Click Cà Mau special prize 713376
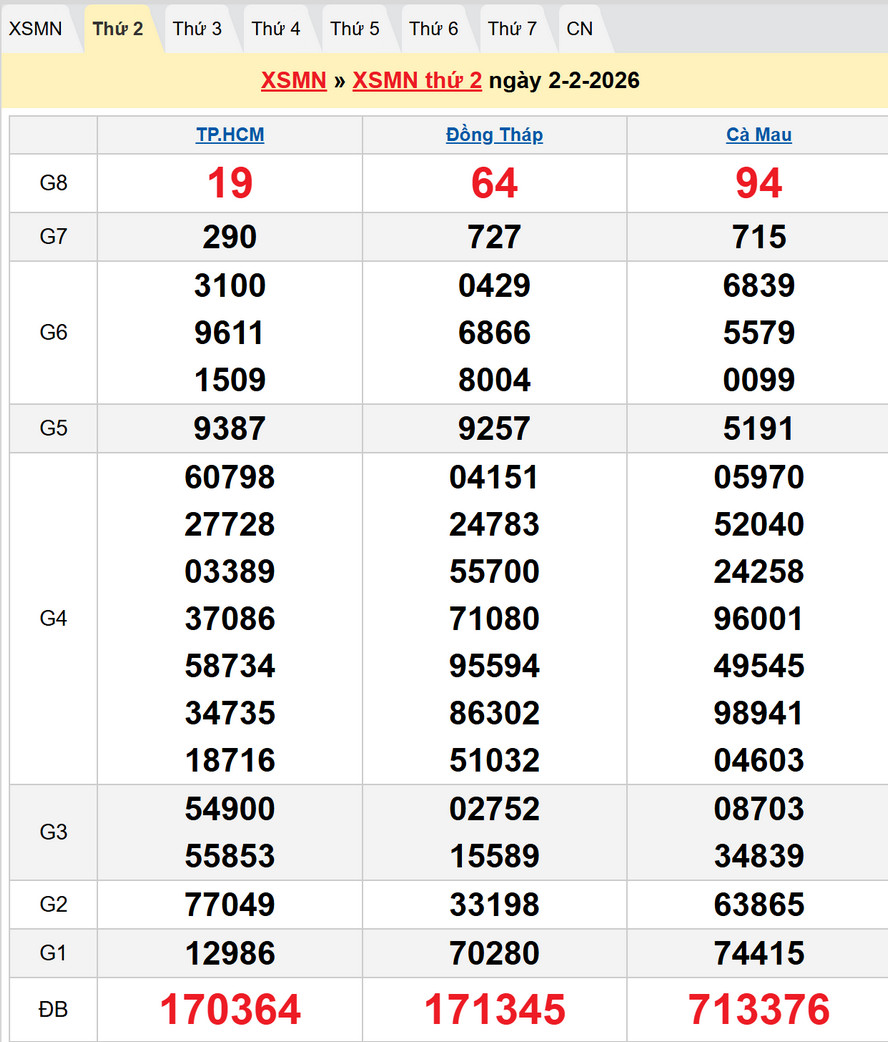888x1042 pixels. click(759, 1010)
